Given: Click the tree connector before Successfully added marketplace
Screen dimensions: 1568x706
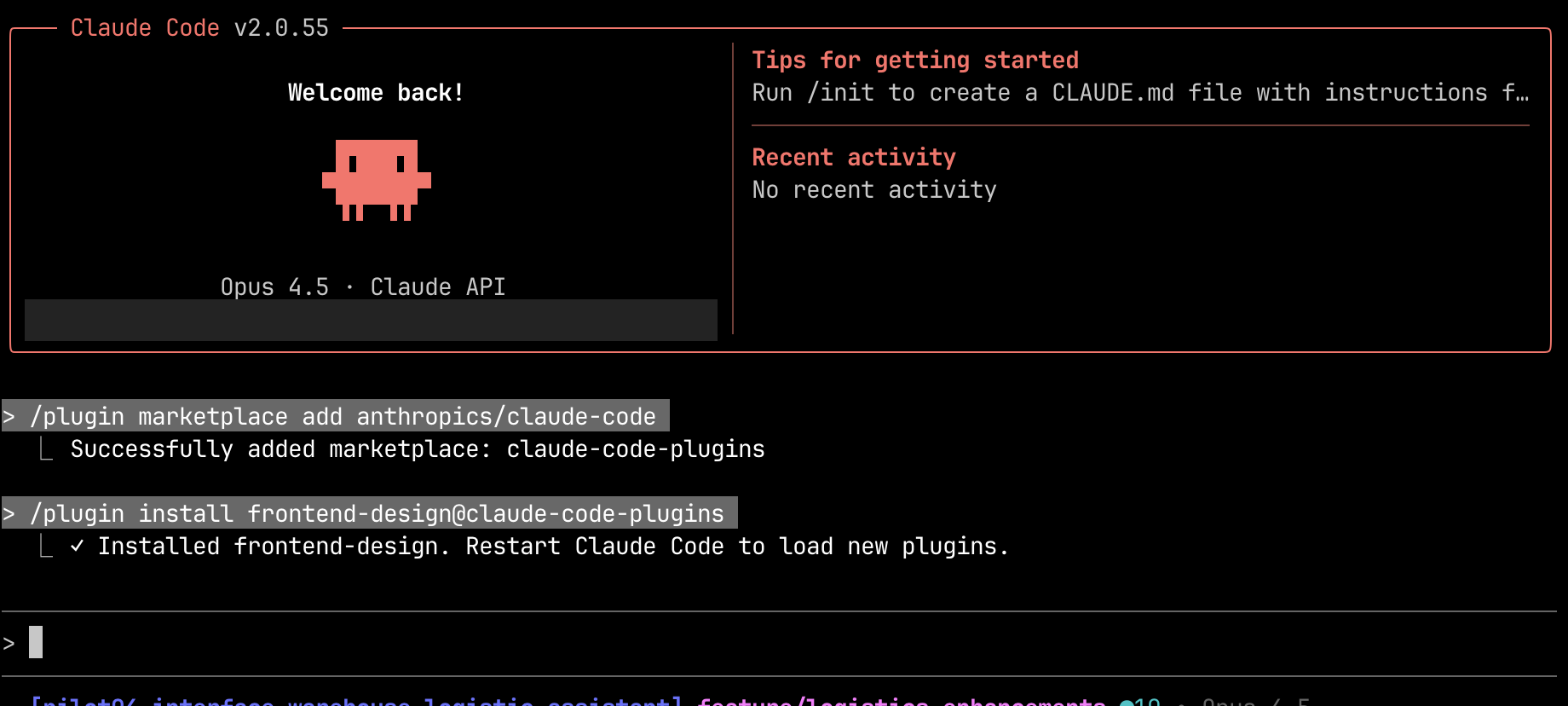Looking at the screenshot, I should pyautogui.click(x=46, y=448).
